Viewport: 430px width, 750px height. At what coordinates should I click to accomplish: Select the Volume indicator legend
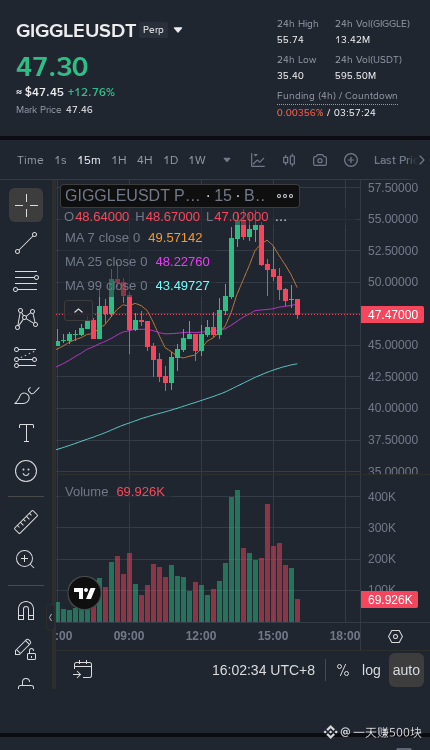click(115, 492)
